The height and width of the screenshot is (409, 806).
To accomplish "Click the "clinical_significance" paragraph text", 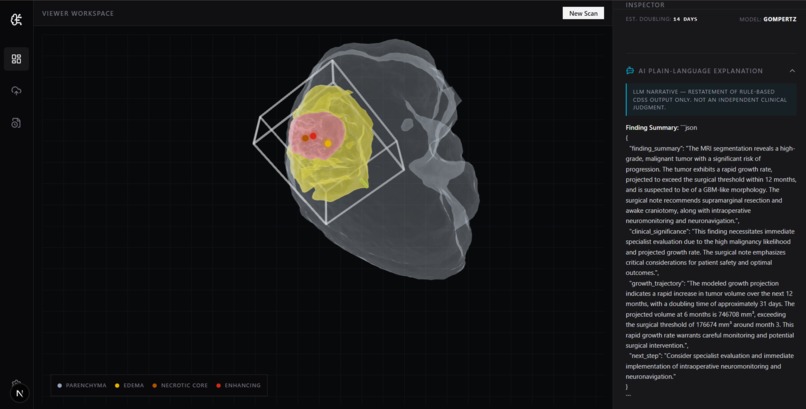I will 711,252.
